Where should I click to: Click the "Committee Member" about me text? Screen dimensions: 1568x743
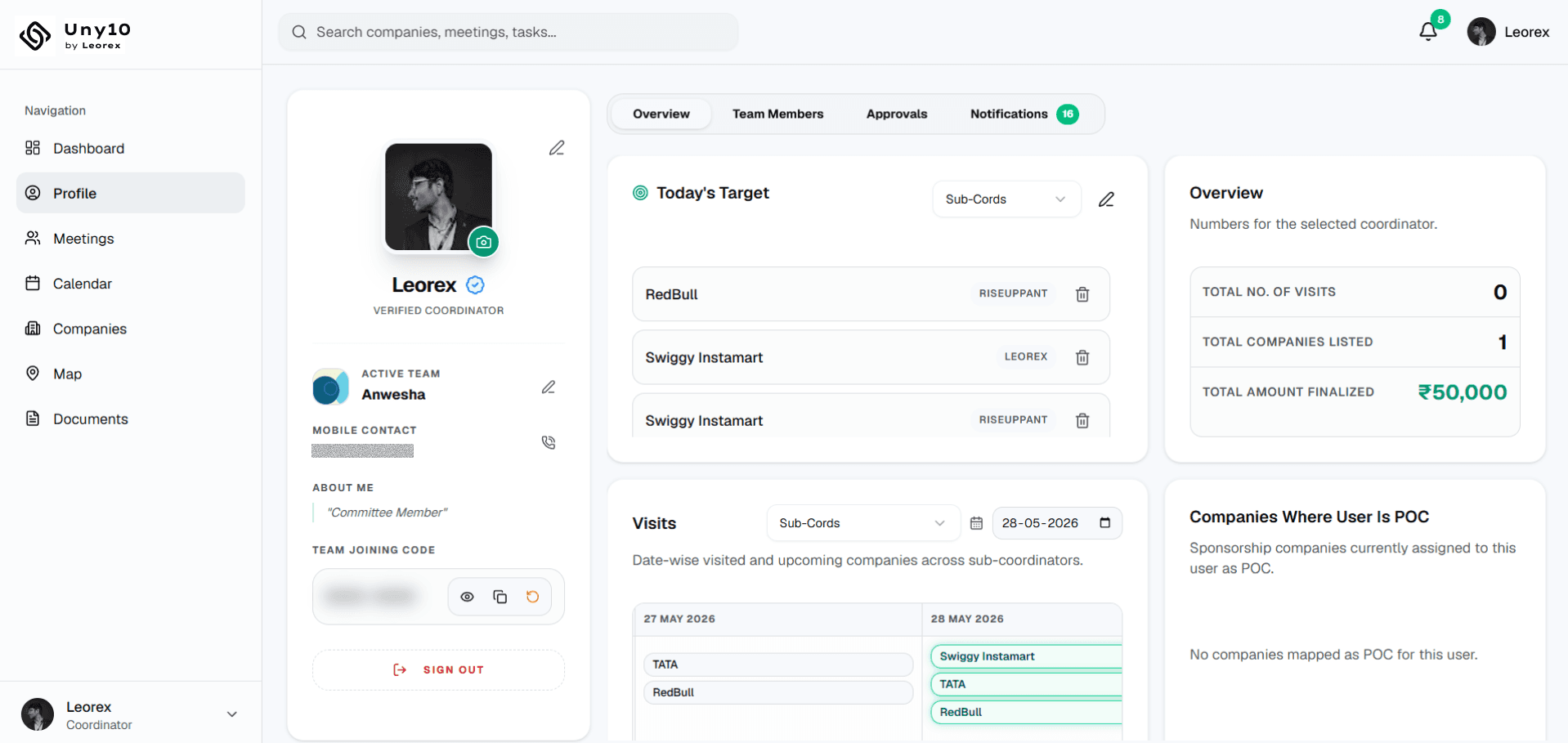388,512
